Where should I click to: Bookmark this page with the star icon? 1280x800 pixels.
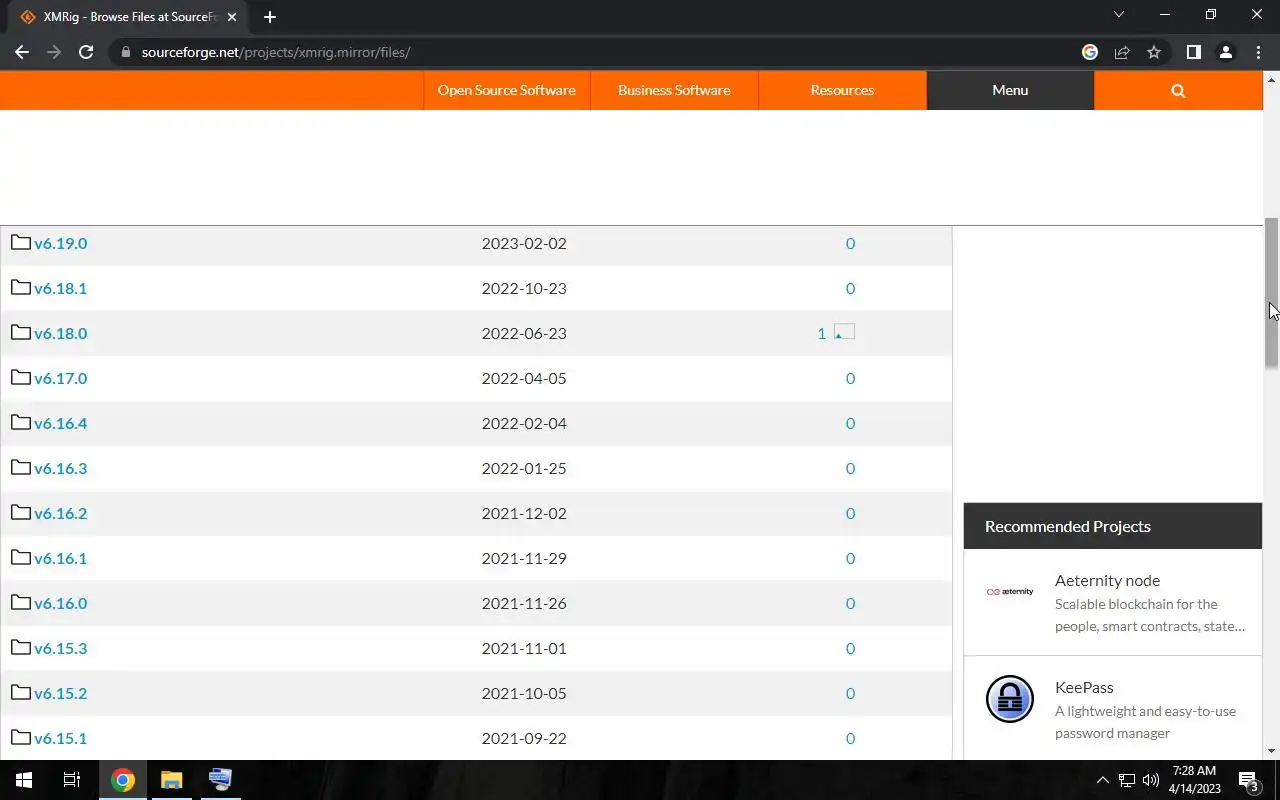(x=1154, y=52)
